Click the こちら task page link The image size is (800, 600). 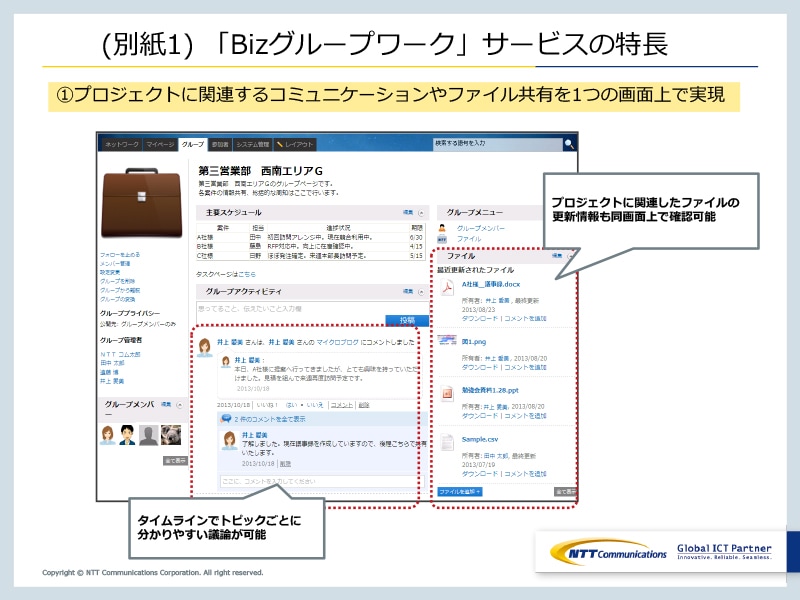(247, 274)
